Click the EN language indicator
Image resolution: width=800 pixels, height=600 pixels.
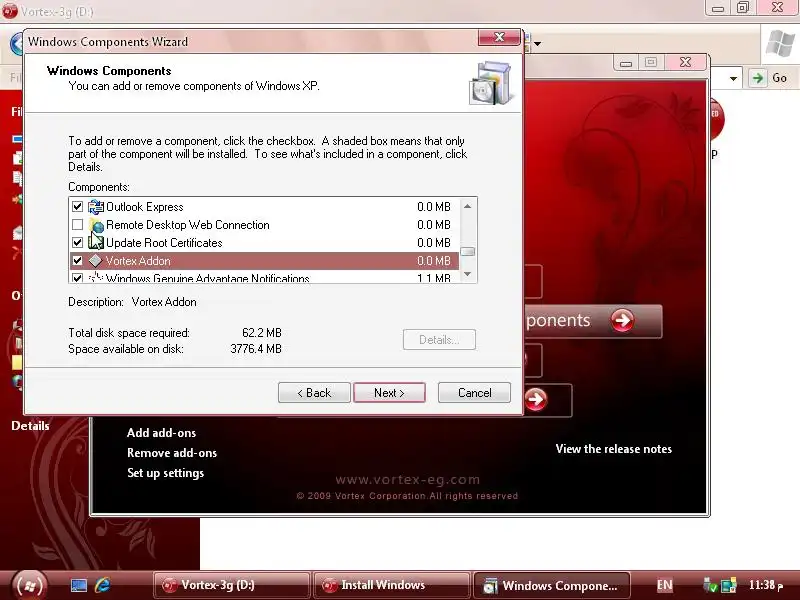click(x=664, y=585)
